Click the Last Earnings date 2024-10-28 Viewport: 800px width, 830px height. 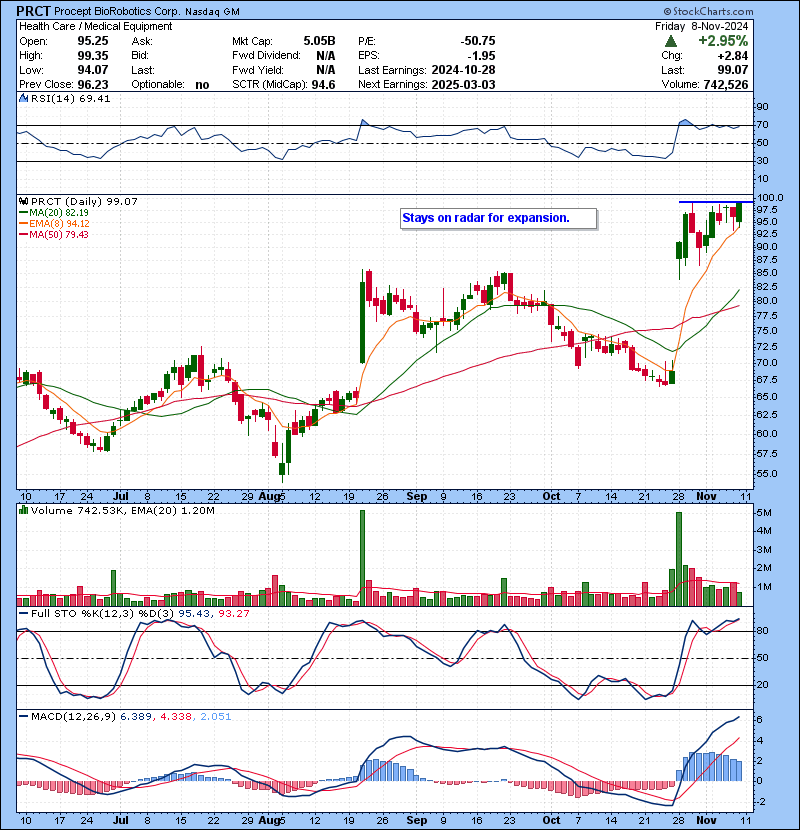(463, 70)
